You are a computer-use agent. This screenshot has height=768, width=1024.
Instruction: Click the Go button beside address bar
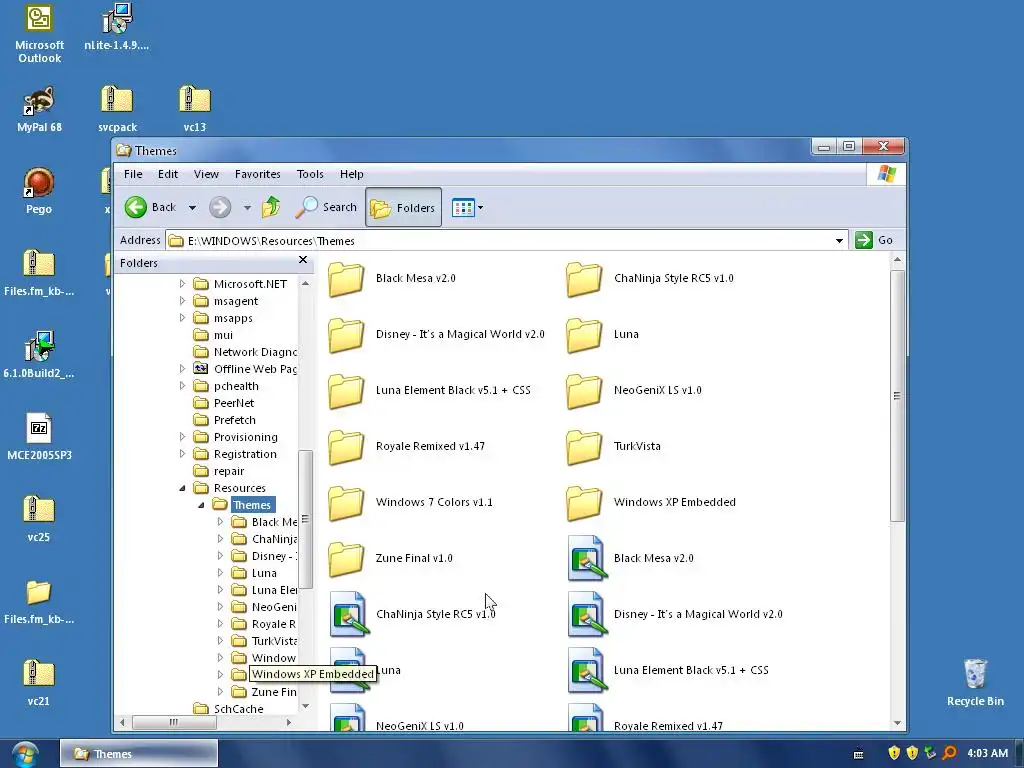pos(874,240)
